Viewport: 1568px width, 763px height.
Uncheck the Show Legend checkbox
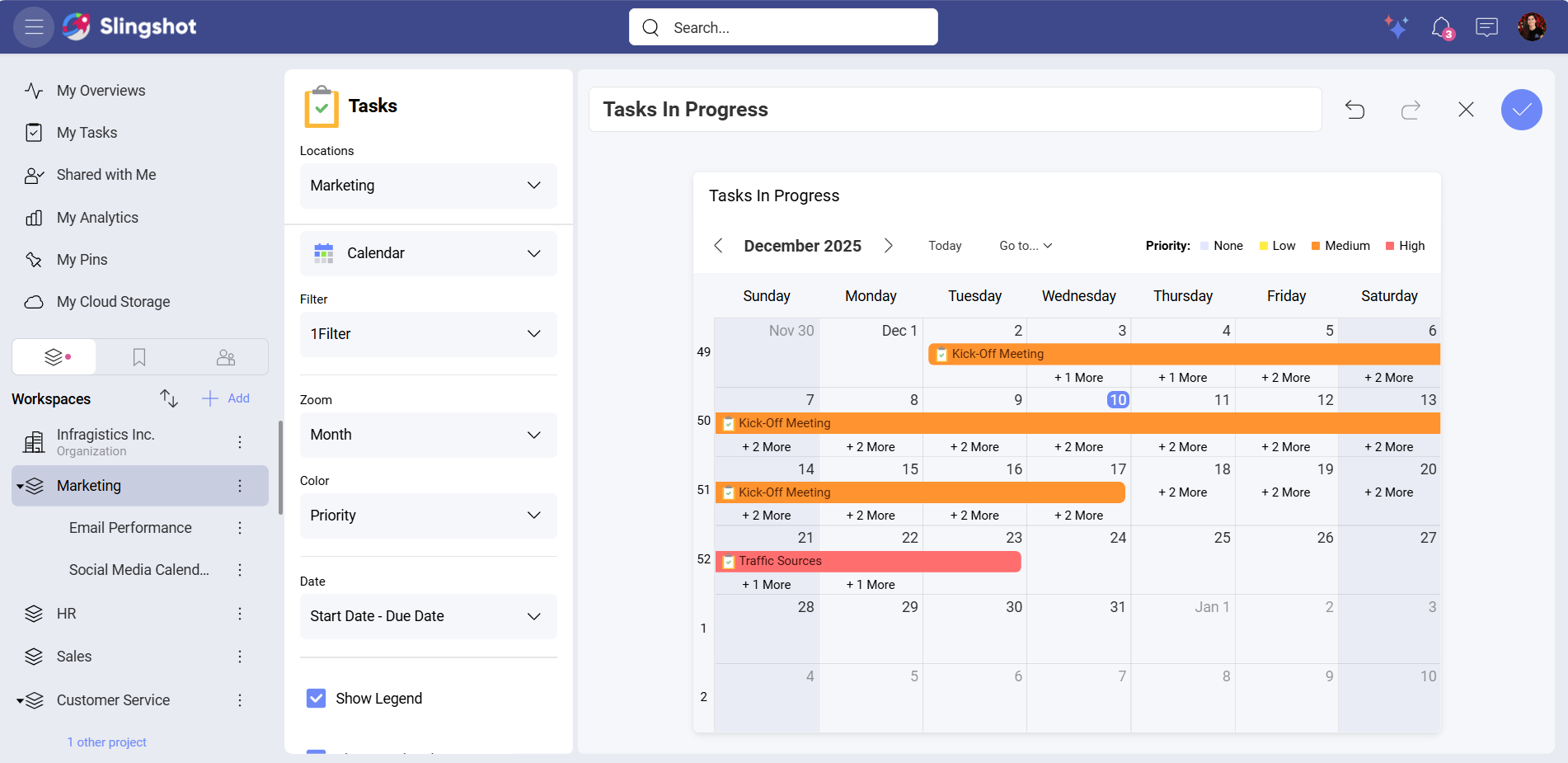tap(316, 698)
